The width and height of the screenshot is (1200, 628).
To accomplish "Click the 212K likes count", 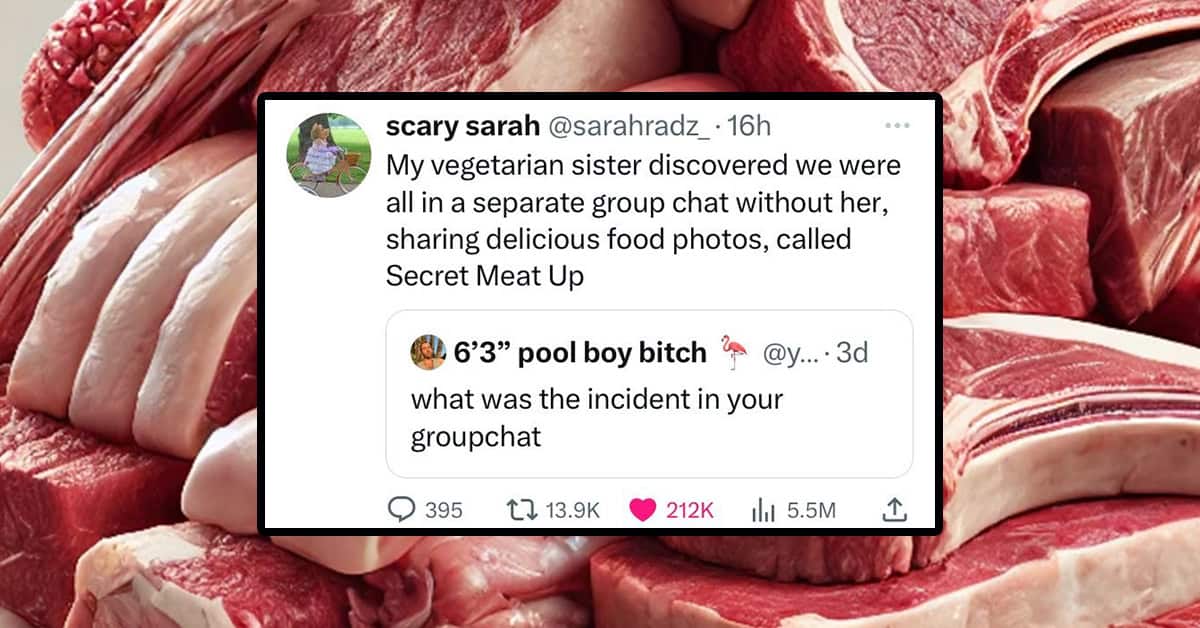I will [x=690, y=510].
